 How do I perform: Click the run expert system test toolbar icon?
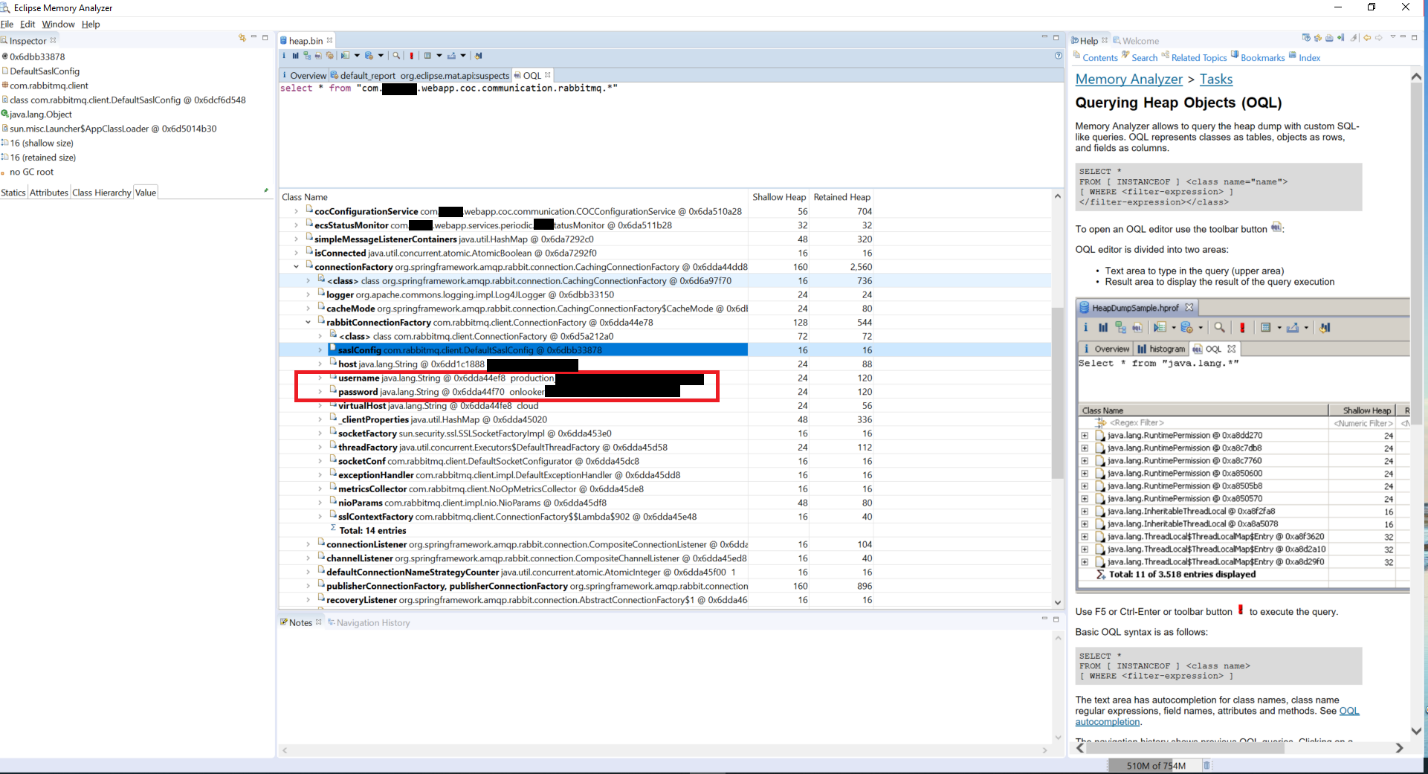coord(345,55)
